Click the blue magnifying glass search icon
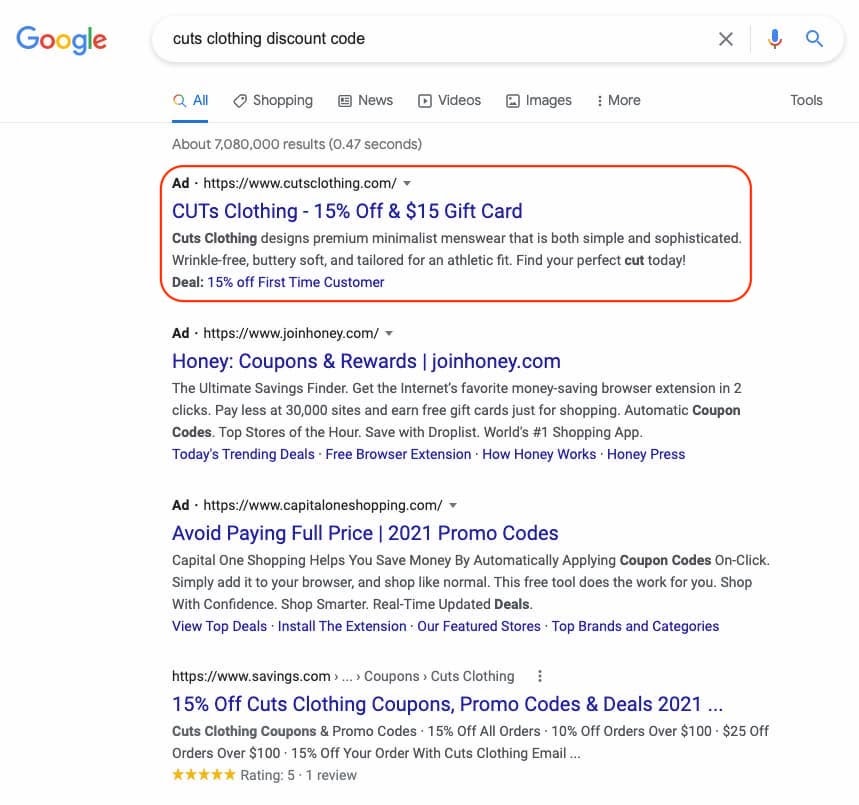The width and height of the screenshot is (859, 805). coord(815,39)
